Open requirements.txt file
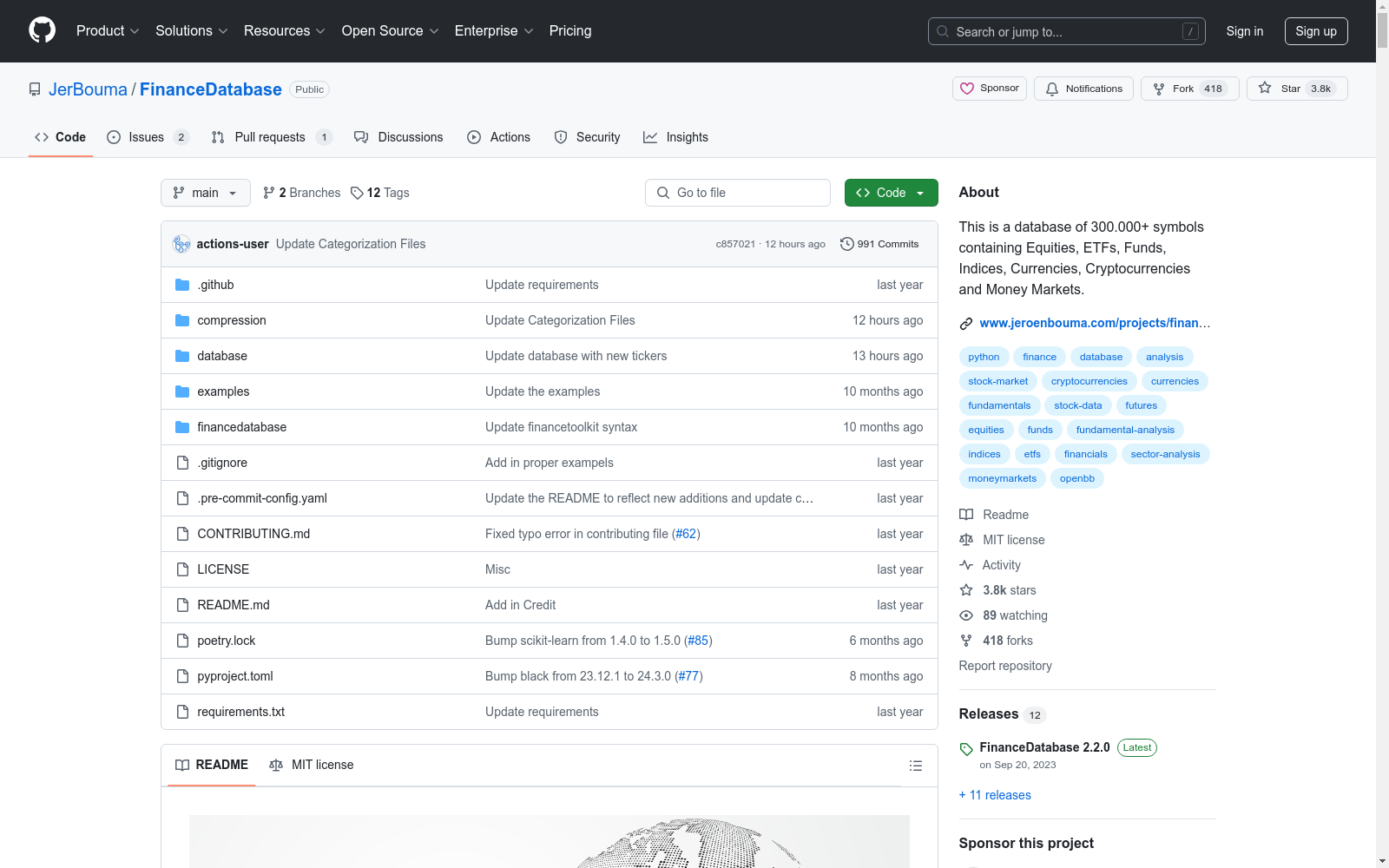The width and height of the screenshot is (1389, 868). point(240,712)
